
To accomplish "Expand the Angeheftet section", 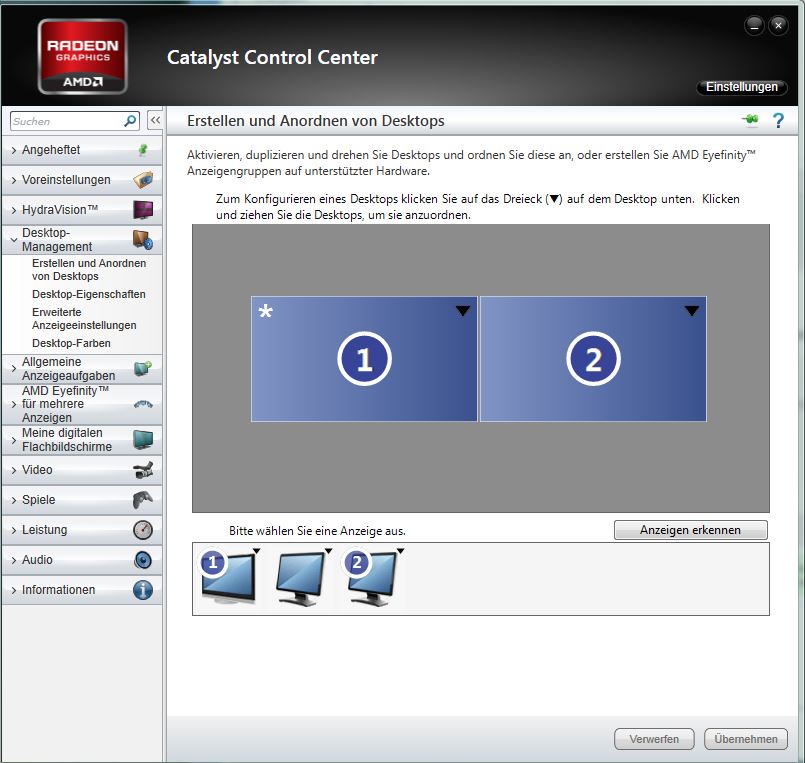I will [82, 150].
